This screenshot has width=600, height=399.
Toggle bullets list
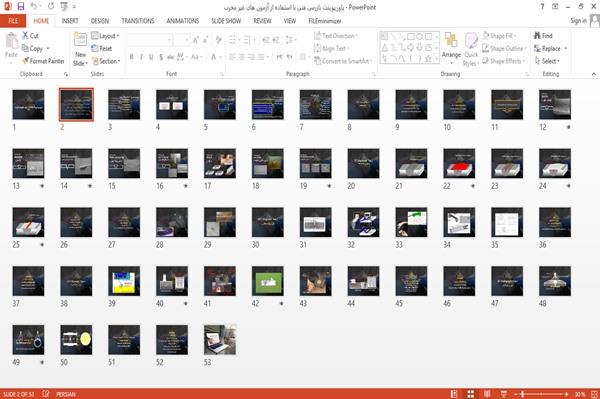[x=232, y=40]
